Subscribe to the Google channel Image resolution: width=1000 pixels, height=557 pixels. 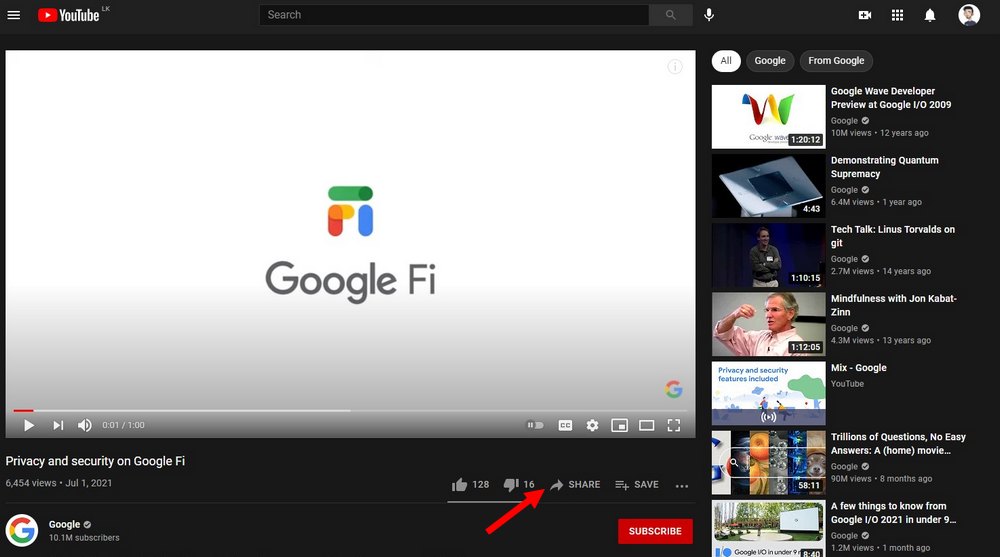[x=655, y=531]
